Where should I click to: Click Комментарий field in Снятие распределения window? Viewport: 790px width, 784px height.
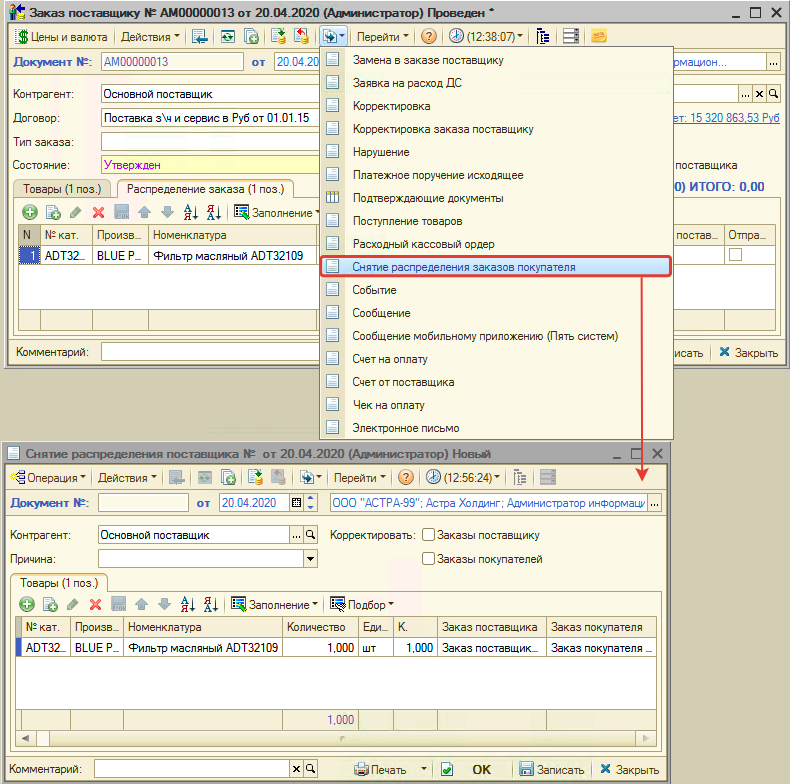point(192,769)
